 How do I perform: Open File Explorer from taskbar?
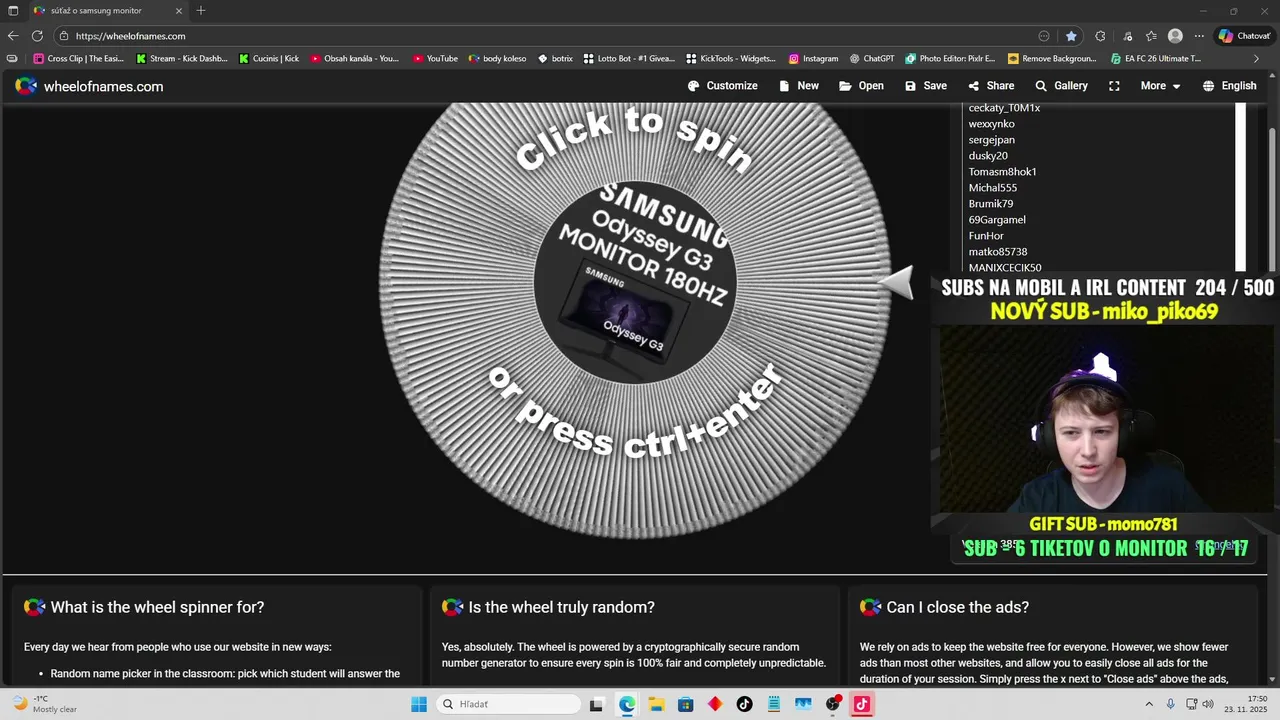[656, 704]
